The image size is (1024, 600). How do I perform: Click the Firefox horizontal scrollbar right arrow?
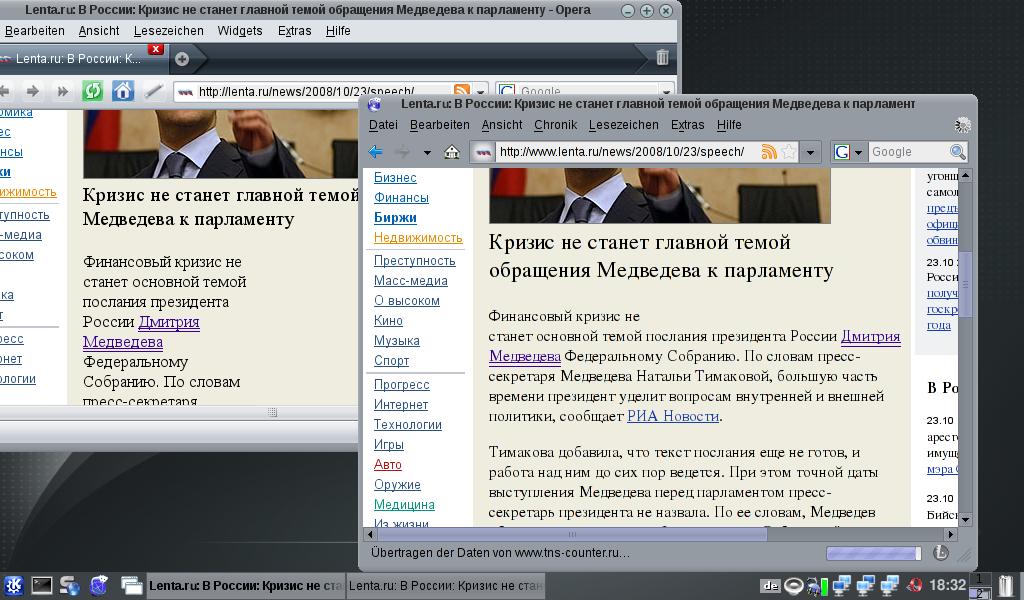[951, 534]
